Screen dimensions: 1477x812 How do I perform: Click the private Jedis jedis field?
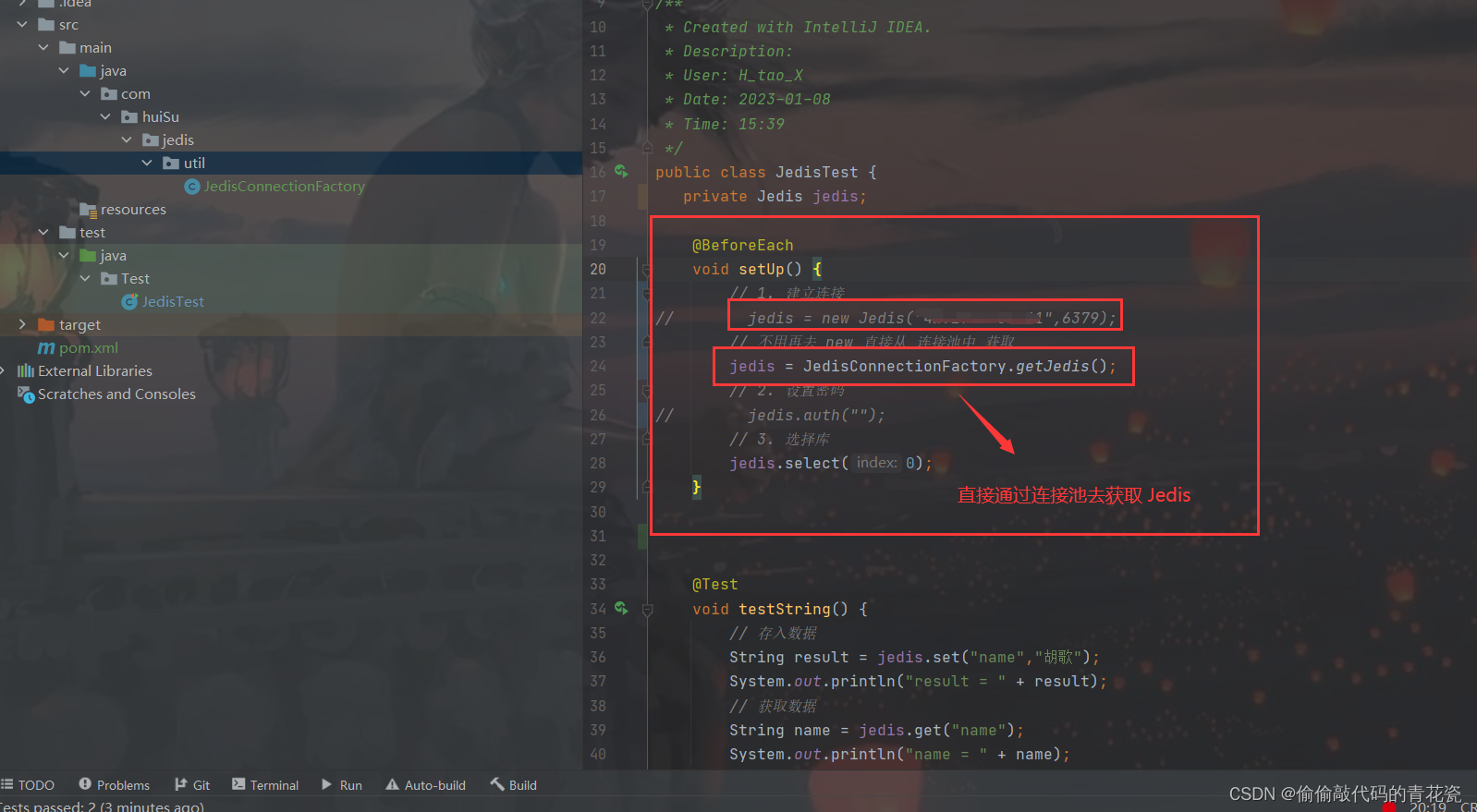pyautogui.click(x=775, y=197)
